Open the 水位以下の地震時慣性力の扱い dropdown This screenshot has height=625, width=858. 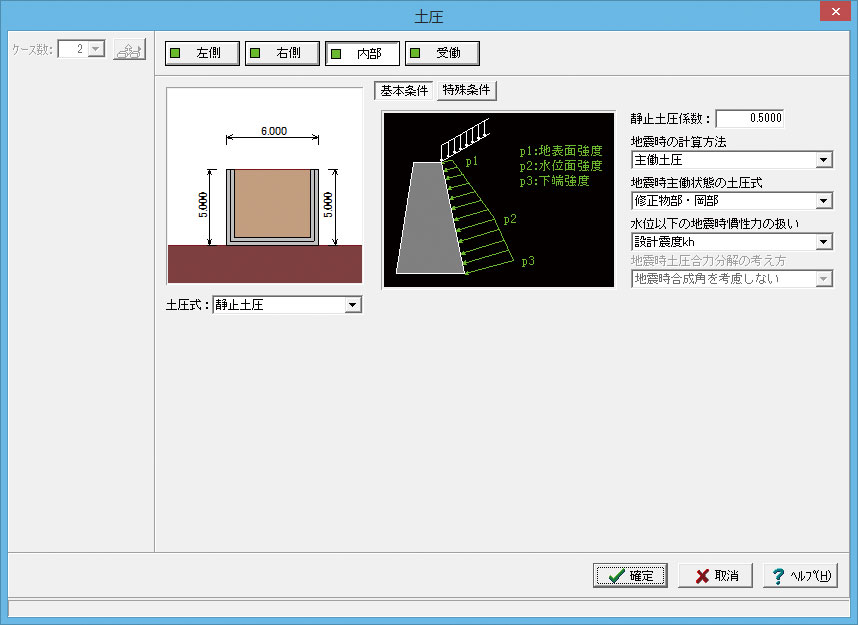point(732,241)
